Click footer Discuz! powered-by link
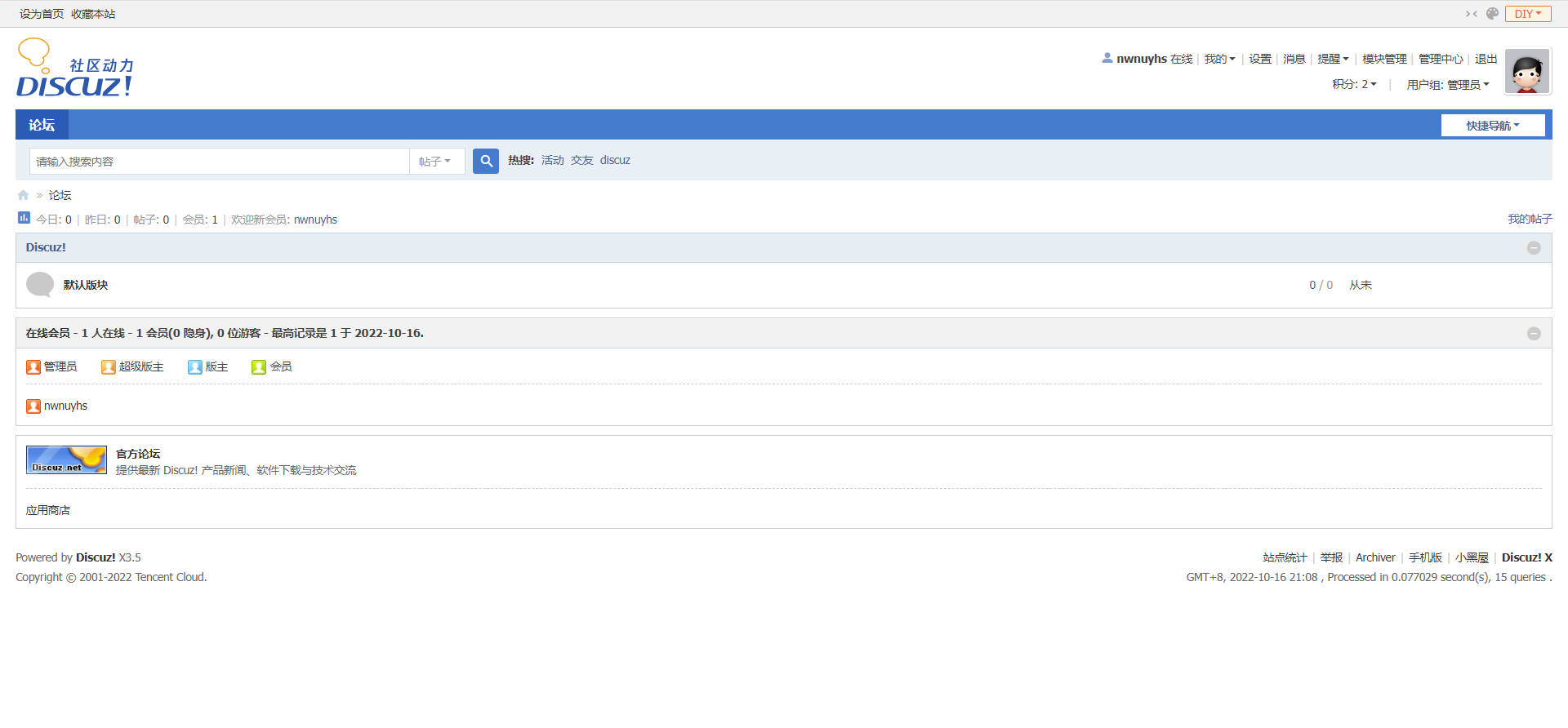Screen dimensions: 1568x728 (x=96, y=557)
